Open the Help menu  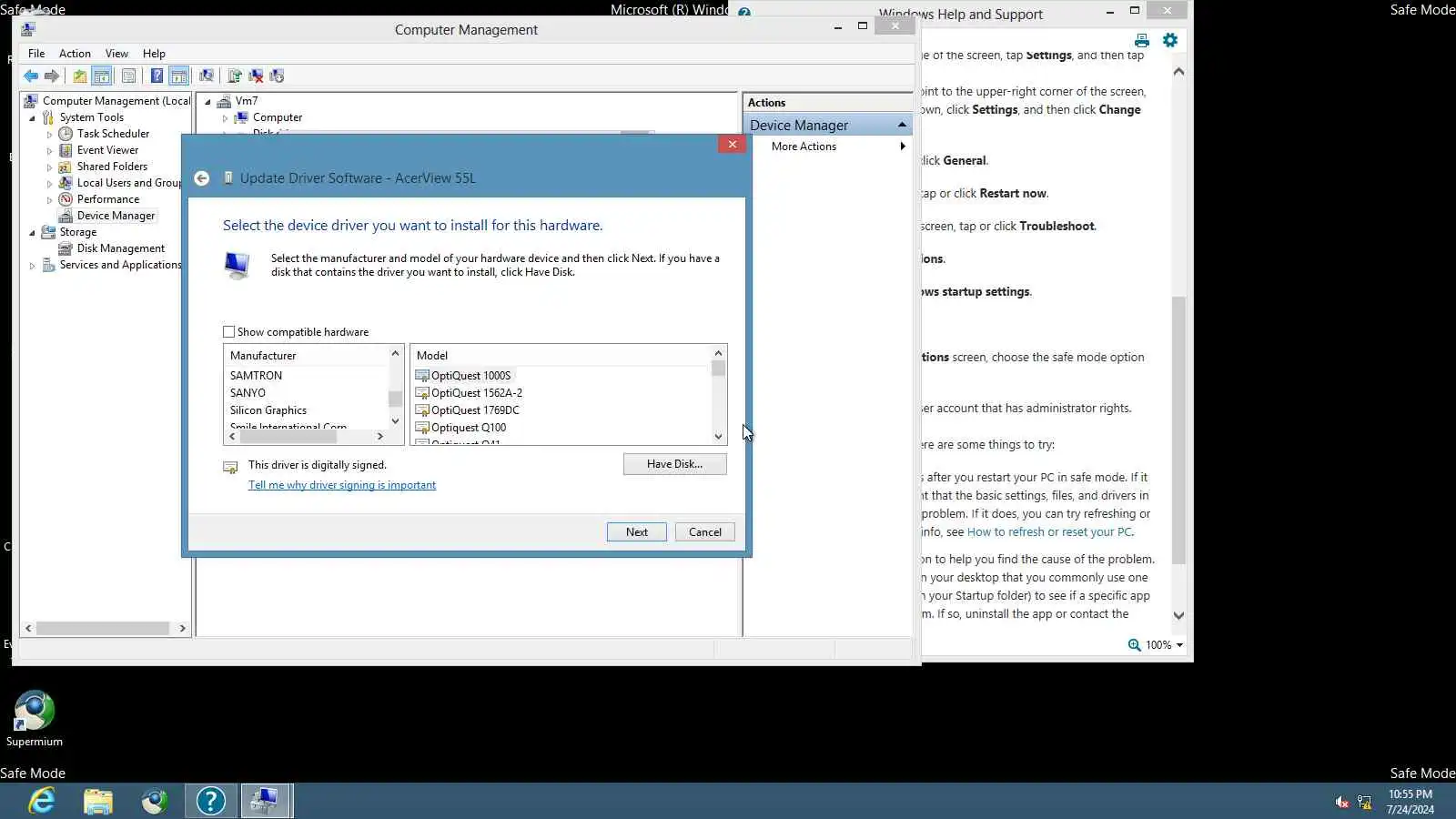[154, 54]
